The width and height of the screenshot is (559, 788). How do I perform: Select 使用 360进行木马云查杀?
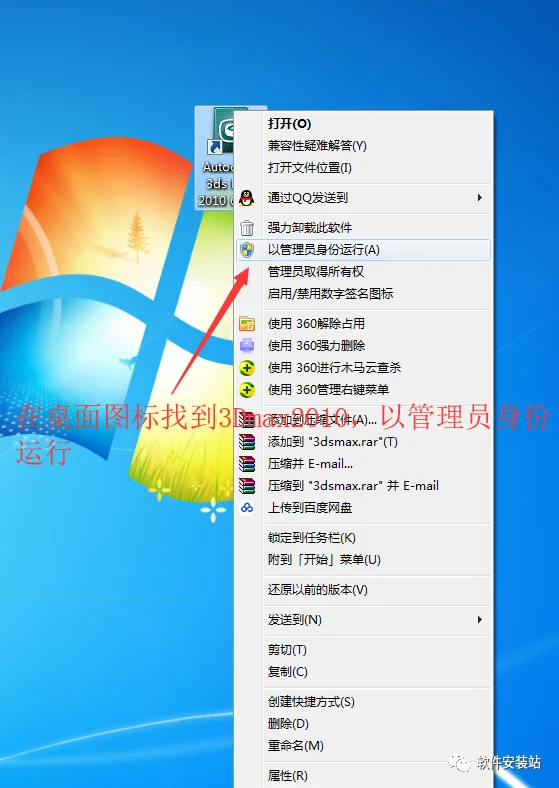pos(363,368)
